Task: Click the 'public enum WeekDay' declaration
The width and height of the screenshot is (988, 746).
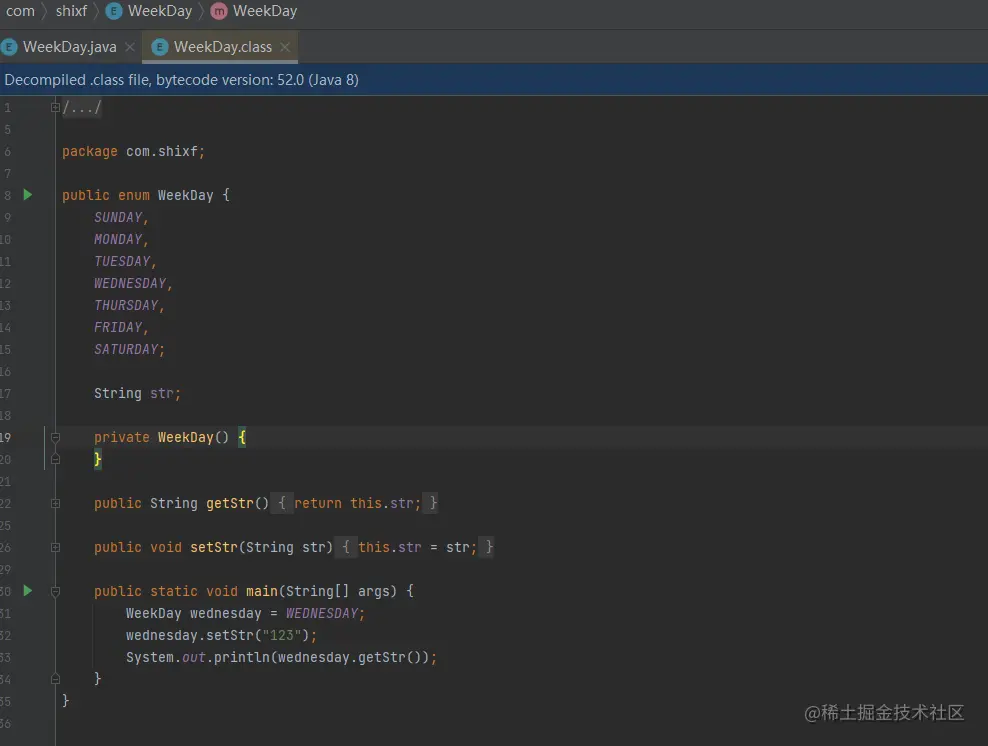Action: click(x=137, y=195)
